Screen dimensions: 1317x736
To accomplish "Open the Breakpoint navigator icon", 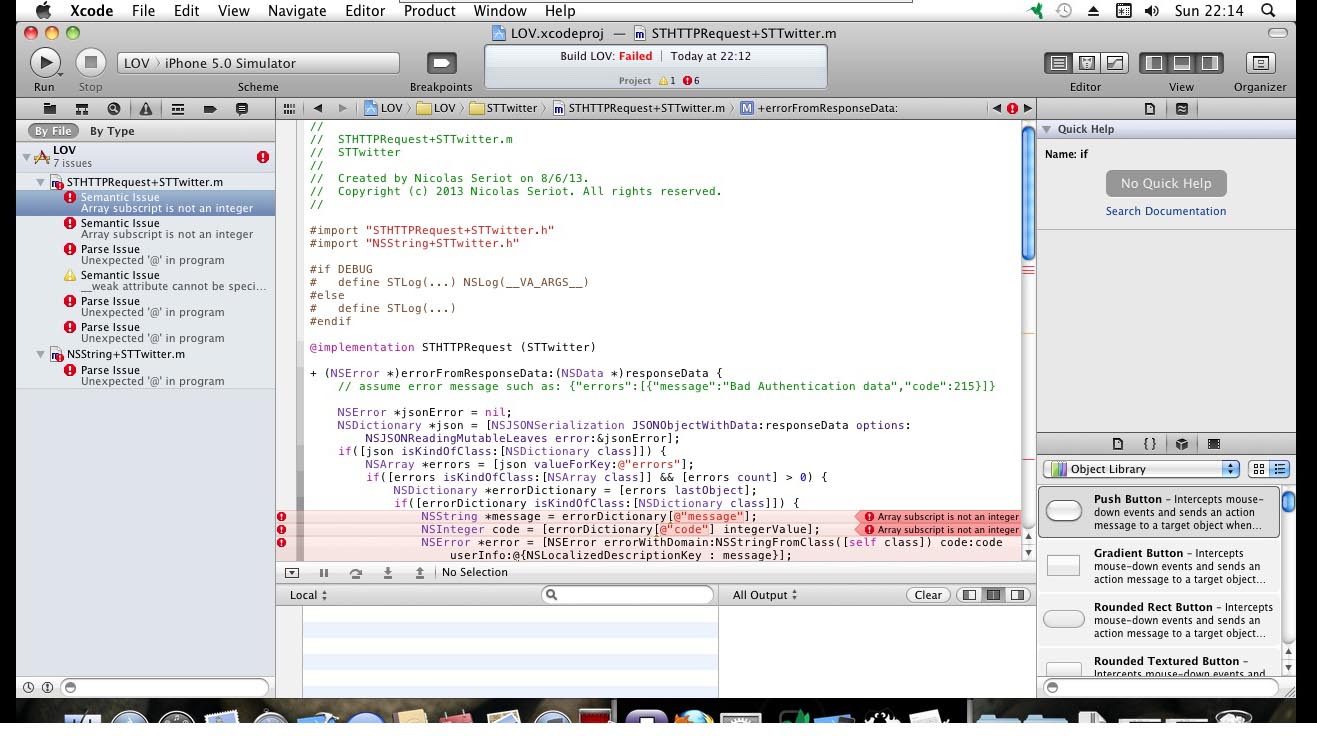I will 210,108.
